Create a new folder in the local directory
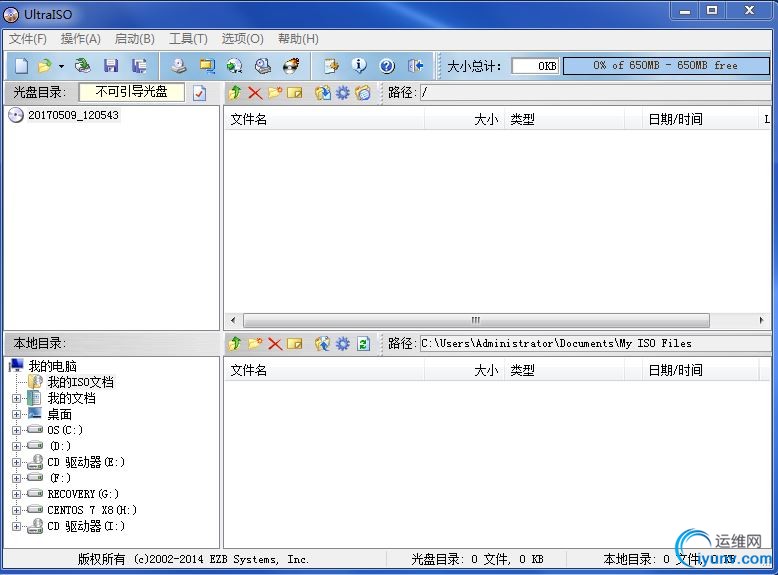The height and width of the screenshot is (575, 778). tap(255, 343)
